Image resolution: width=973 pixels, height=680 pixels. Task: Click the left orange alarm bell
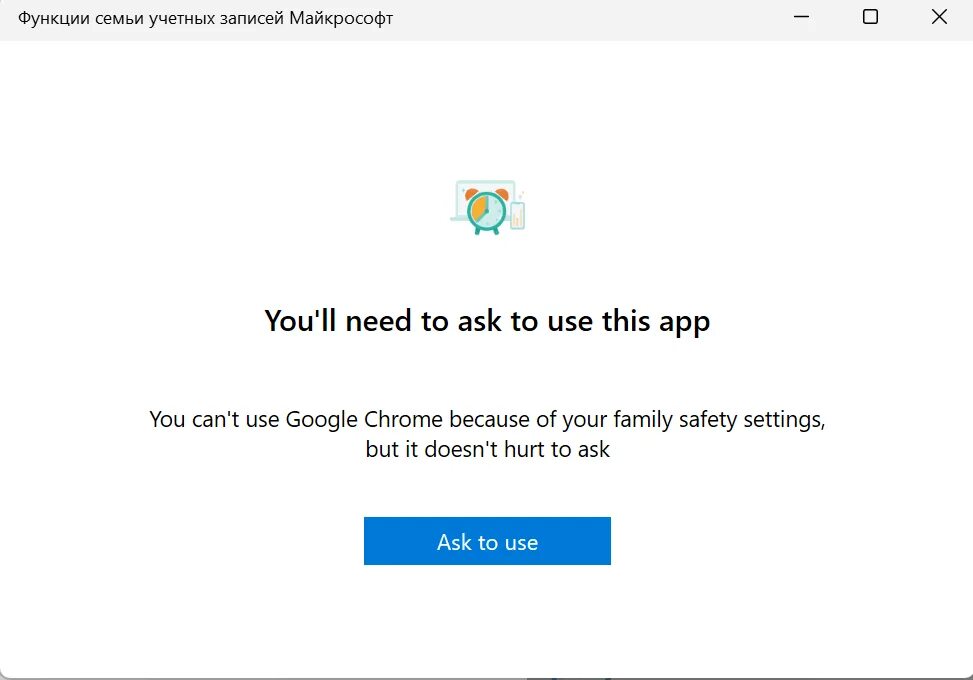[470, 193]
